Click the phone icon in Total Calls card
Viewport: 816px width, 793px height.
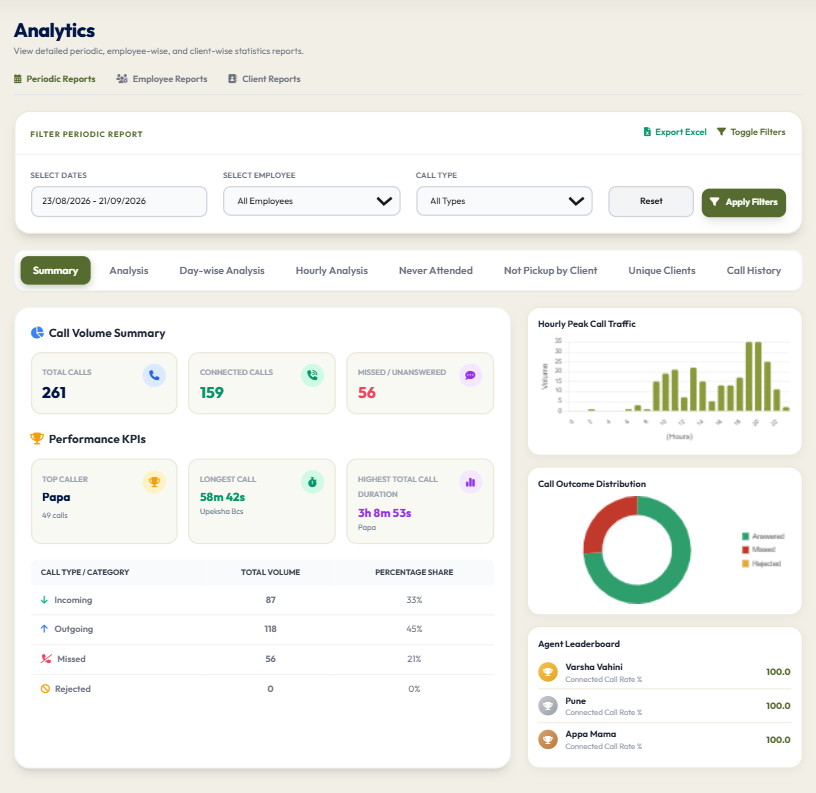[154, 375]
